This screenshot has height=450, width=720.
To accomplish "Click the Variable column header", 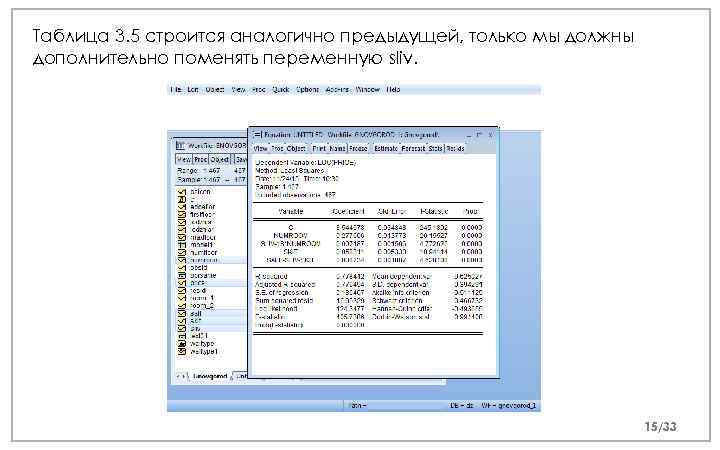I will [x=291, y=212].
